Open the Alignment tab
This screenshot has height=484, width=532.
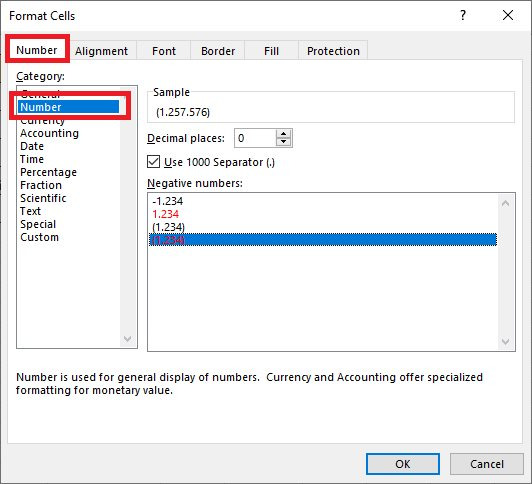coord(101,51)
